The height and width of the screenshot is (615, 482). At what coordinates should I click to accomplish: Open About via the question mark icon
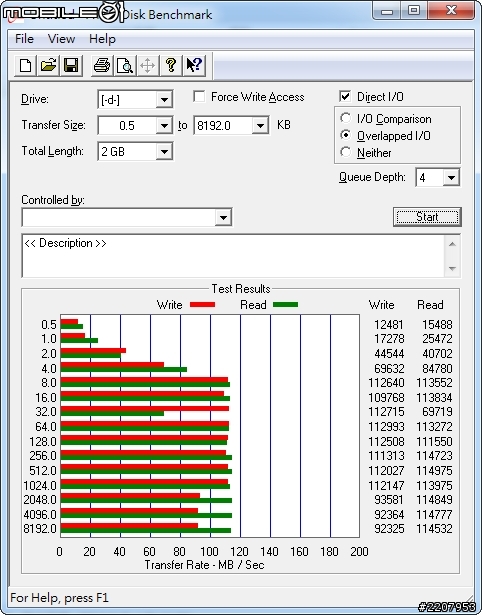171,65
